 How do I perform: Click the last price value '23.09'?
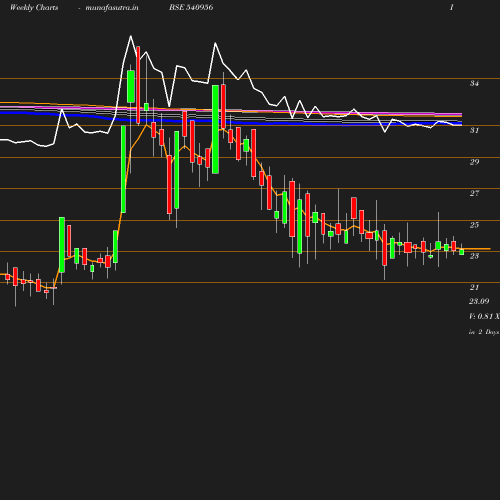(479, 301)
